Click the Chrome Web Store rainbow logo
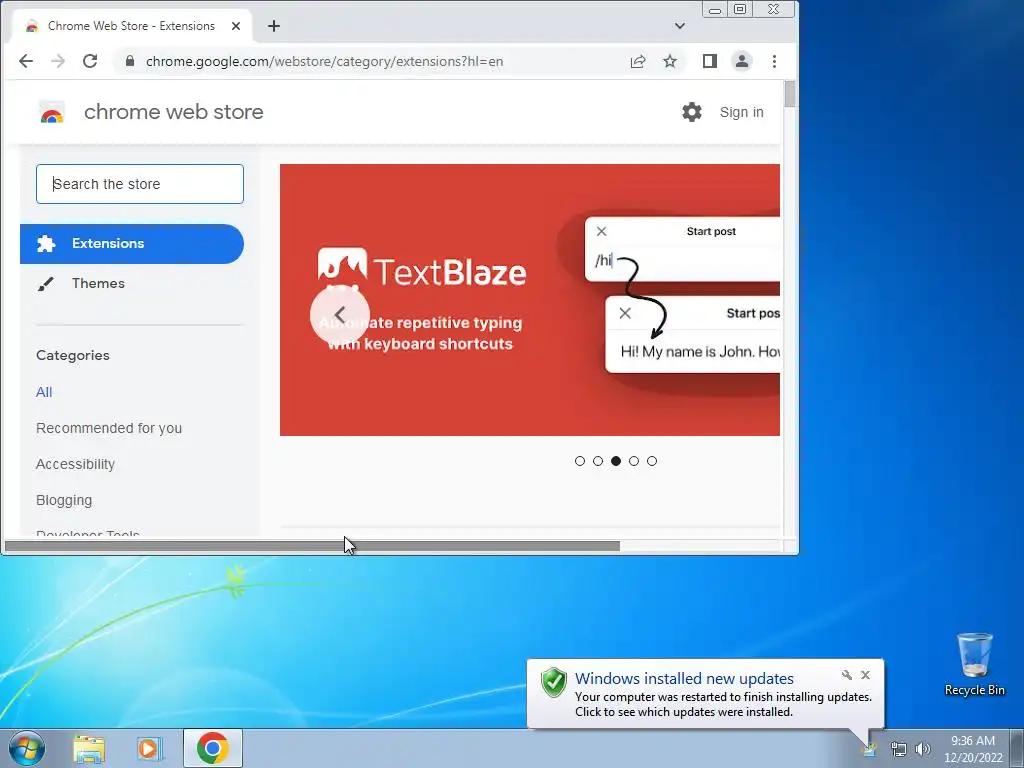The height and width of the screenshot is (768, 1024). 52,112
